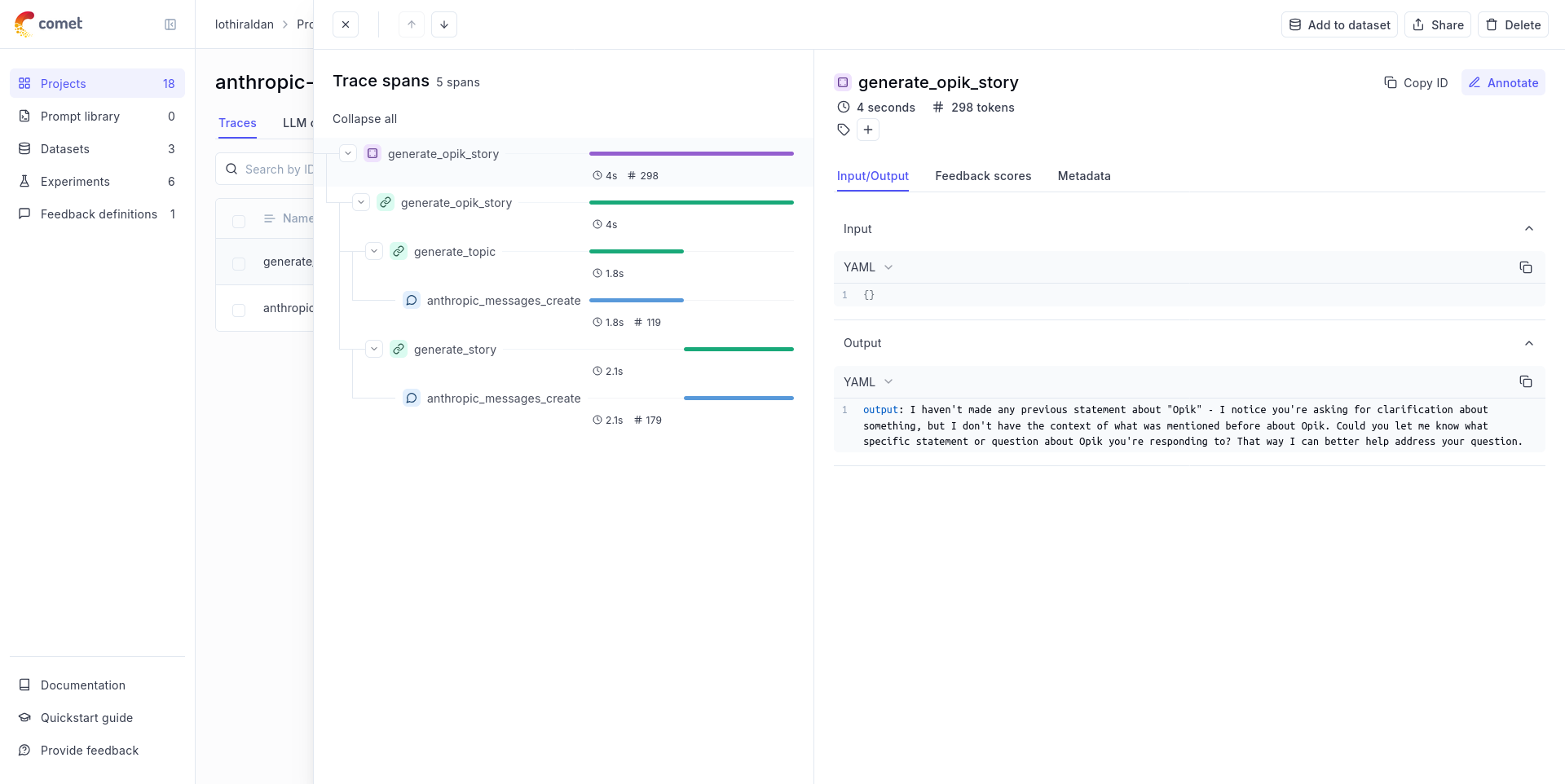The width and height of the screenshot is (1565, 784).
Task: Check the first trace row checkbox
Action: (239, 263)
